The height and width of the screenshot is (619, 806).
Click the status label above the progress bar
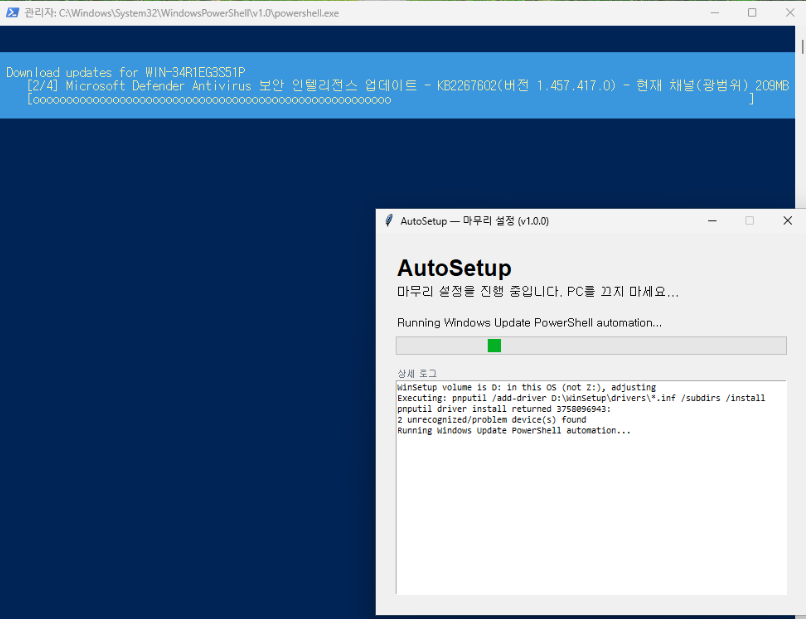529,323
